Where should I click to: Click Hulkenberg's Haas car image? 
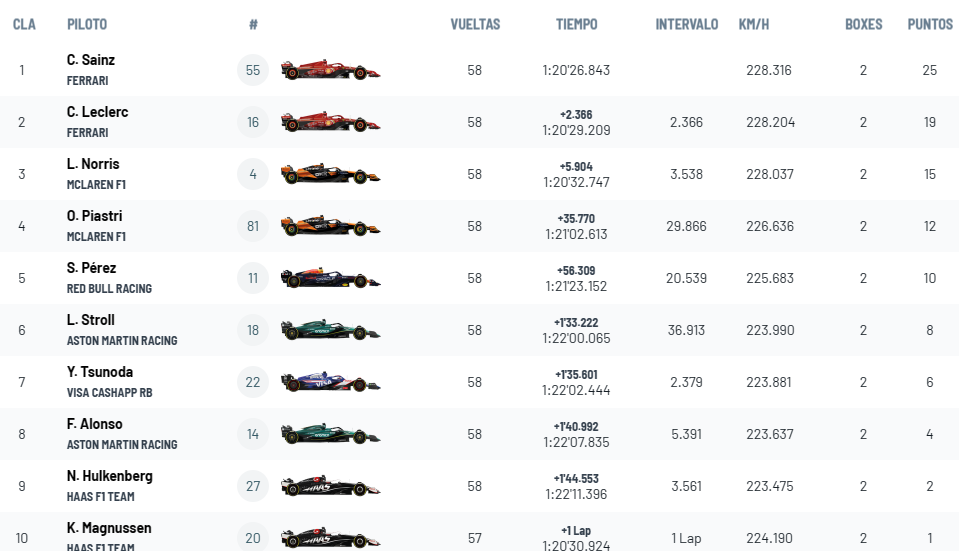pyautogui.click(x=330, y=486)
